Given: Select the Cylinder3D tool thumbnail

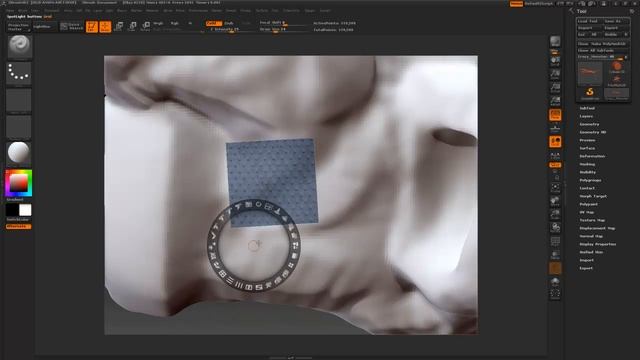Looking at the screenshot, I should click(617, 67).
